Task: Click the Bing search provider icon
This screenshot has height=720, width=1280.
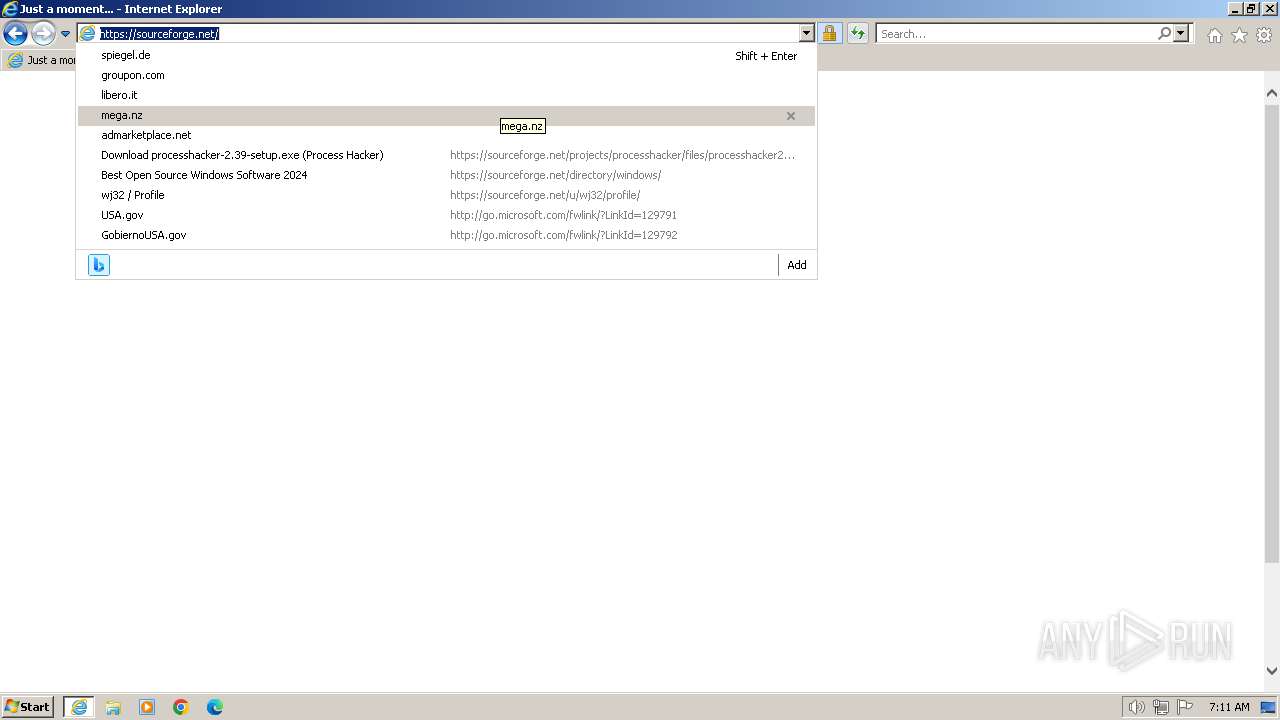Action: [x=99, y=265]
